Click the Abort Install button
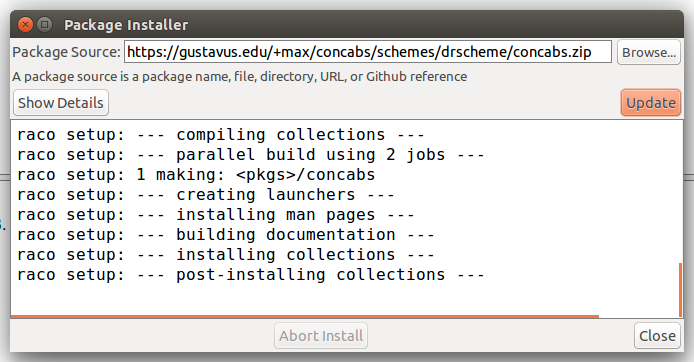Viewport: 694px width, 362px height. coord(321,336)
